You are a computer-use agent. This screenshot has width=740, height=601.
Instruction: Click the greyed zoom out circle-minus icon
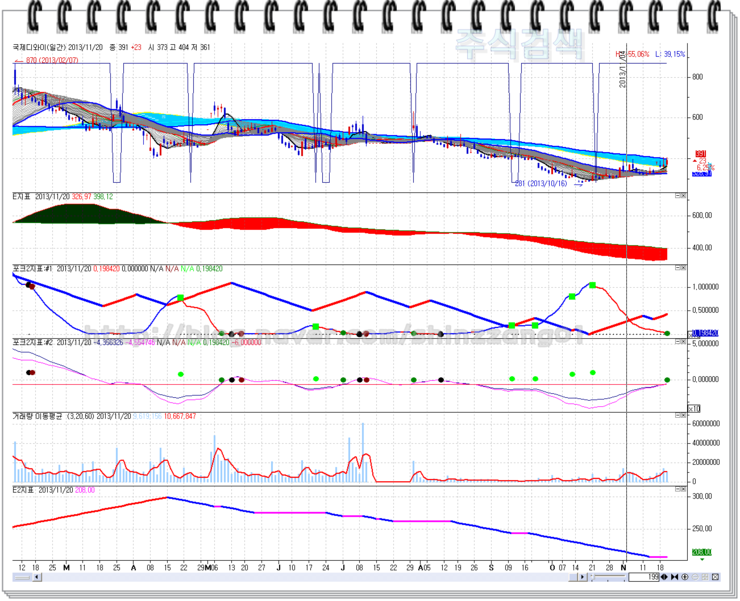[x=695, y=577]
